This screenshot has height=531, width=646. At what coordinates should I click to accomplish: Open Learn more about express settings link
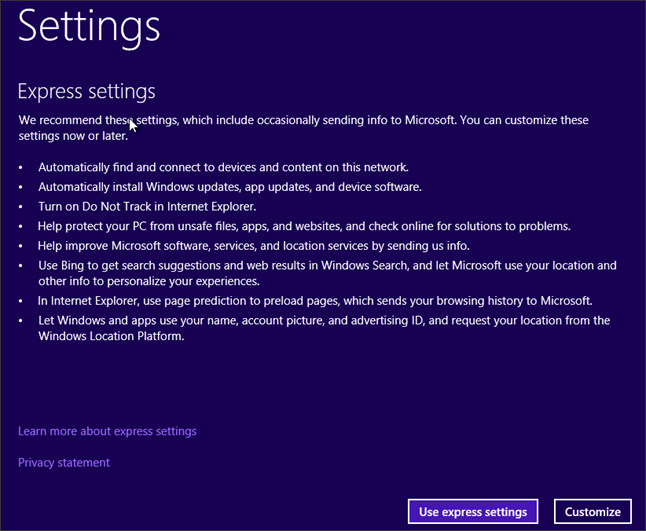pos(107,431)
